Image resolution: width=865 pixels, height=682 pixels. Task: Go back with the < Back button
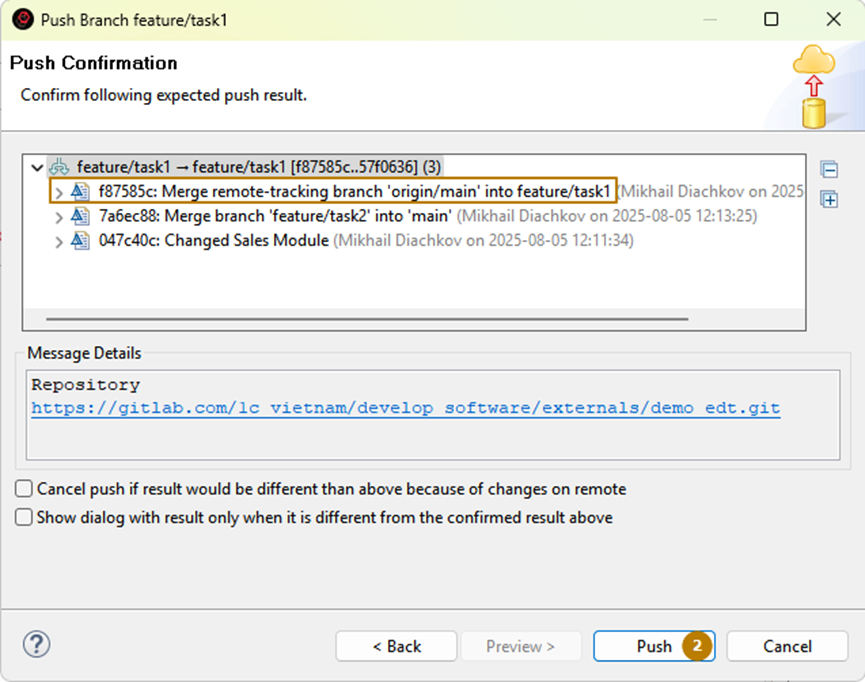tap(396, 646)
